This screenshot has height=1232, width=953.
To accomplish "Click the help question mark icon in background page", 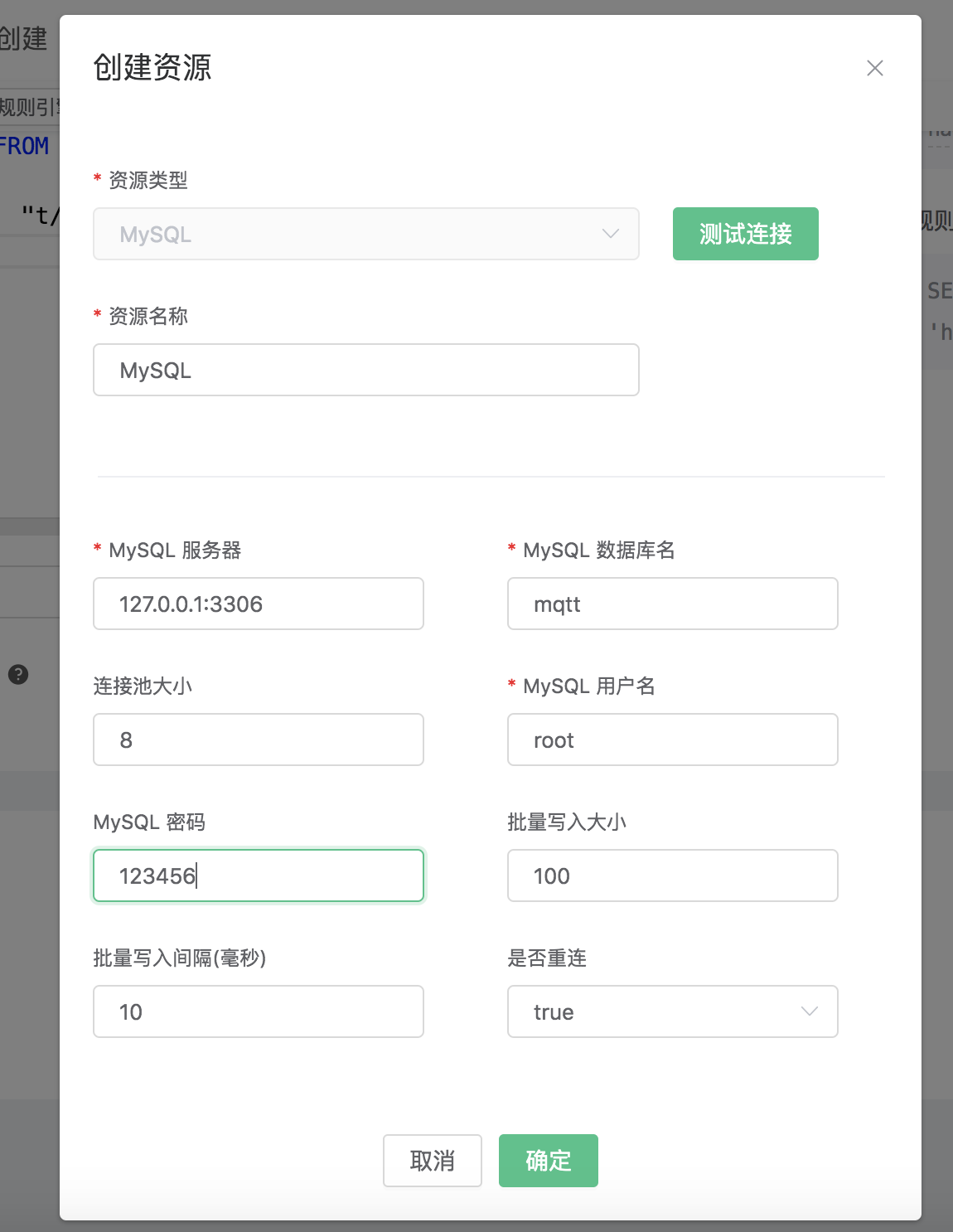I will click(x=18, y=674).
